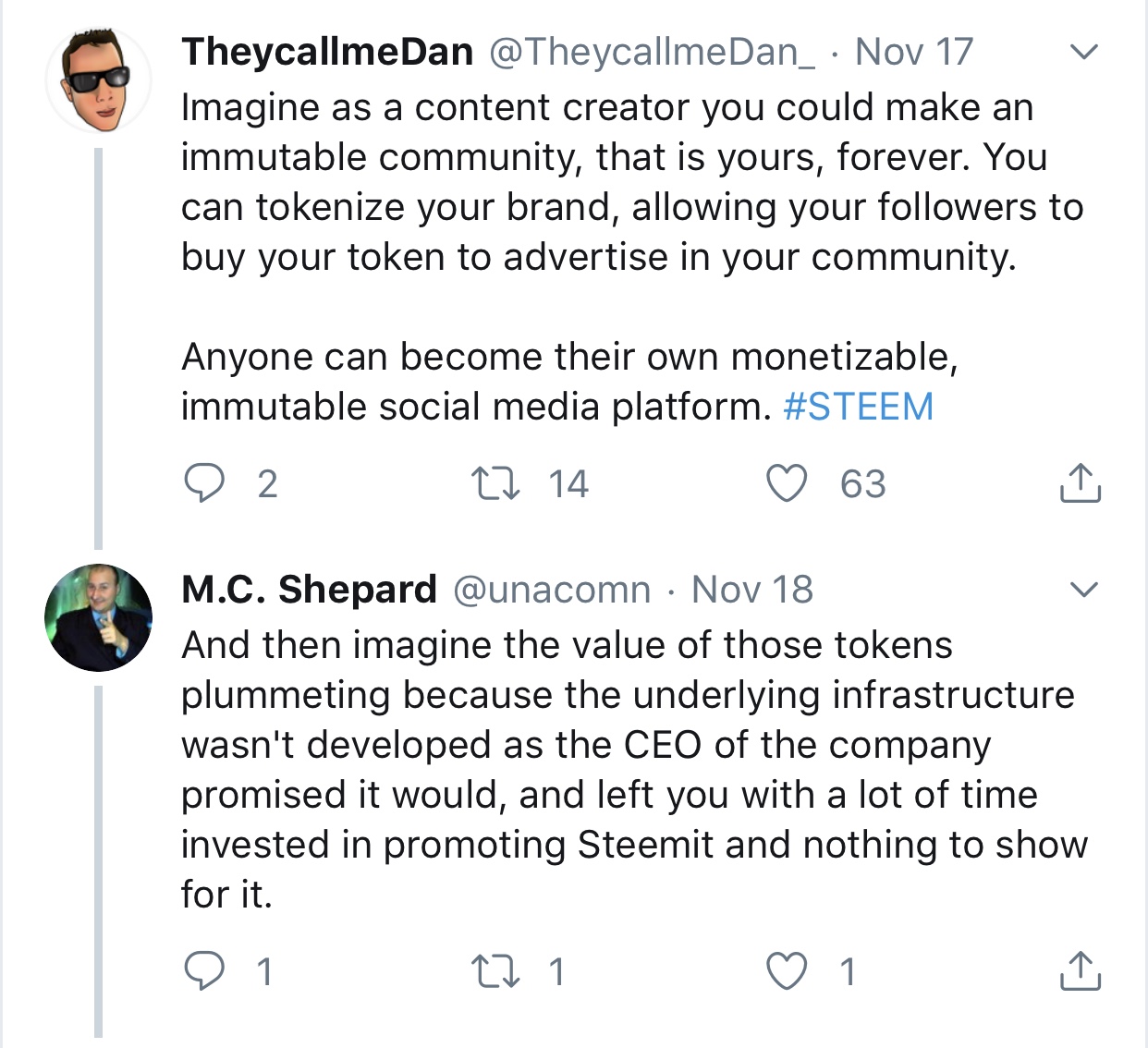This screenshot has height=1048, width=1148.
Task: Retweet M.C. Shepard's tweet
Action: point(495,971)
